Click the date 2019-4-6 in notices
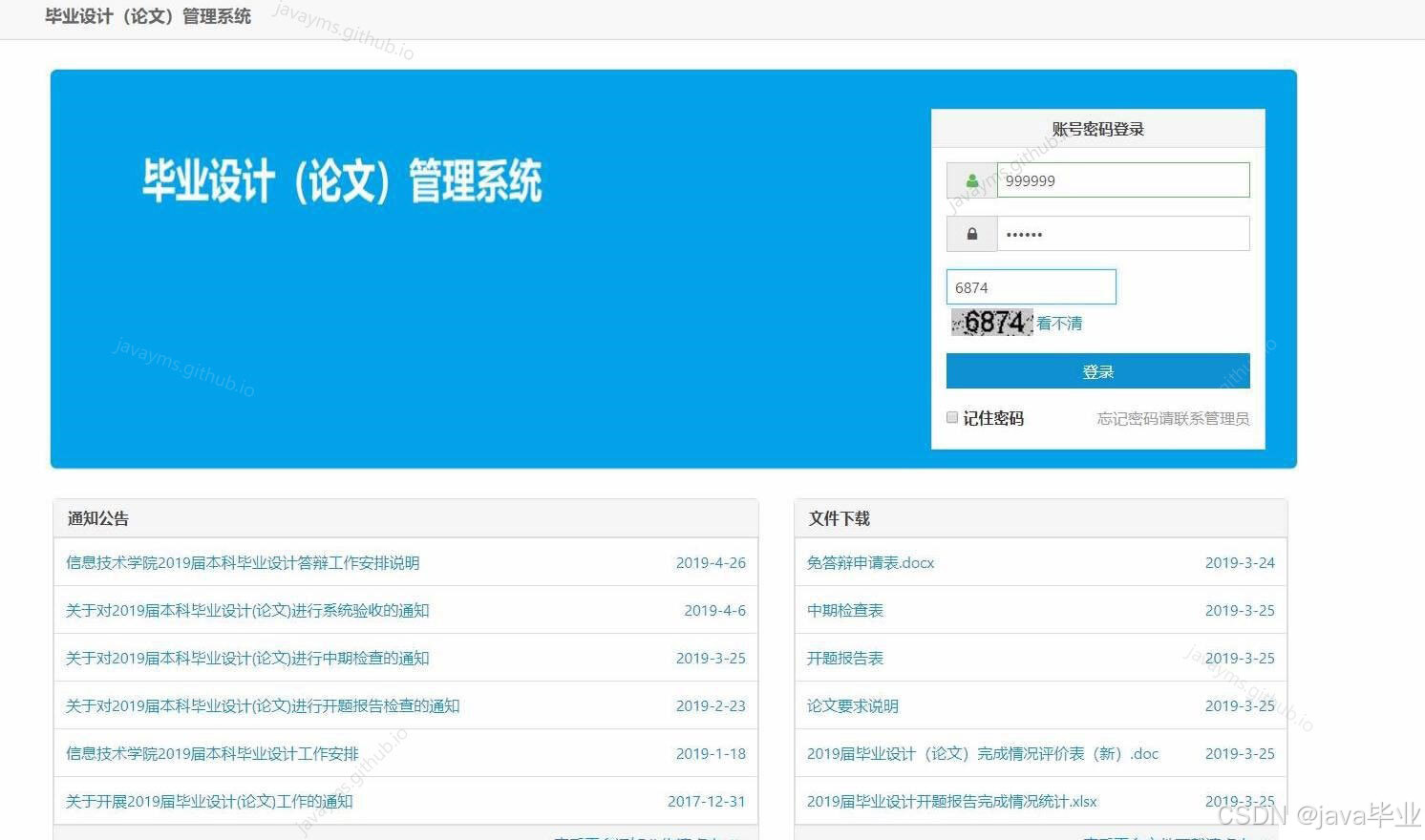 (x=714, y=610)
